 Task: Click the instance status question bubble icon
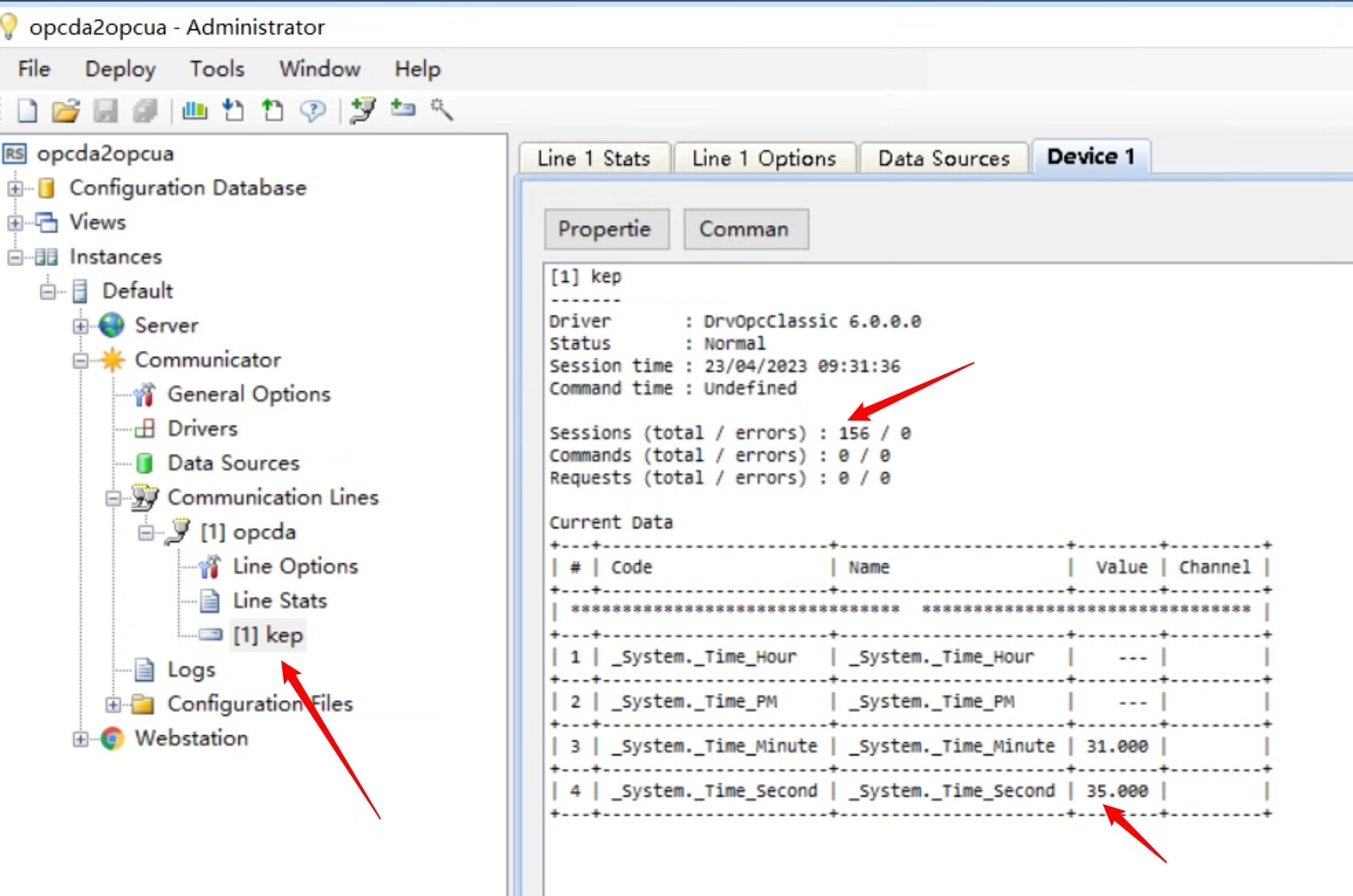pyautogui.click(x=312, y=110)
